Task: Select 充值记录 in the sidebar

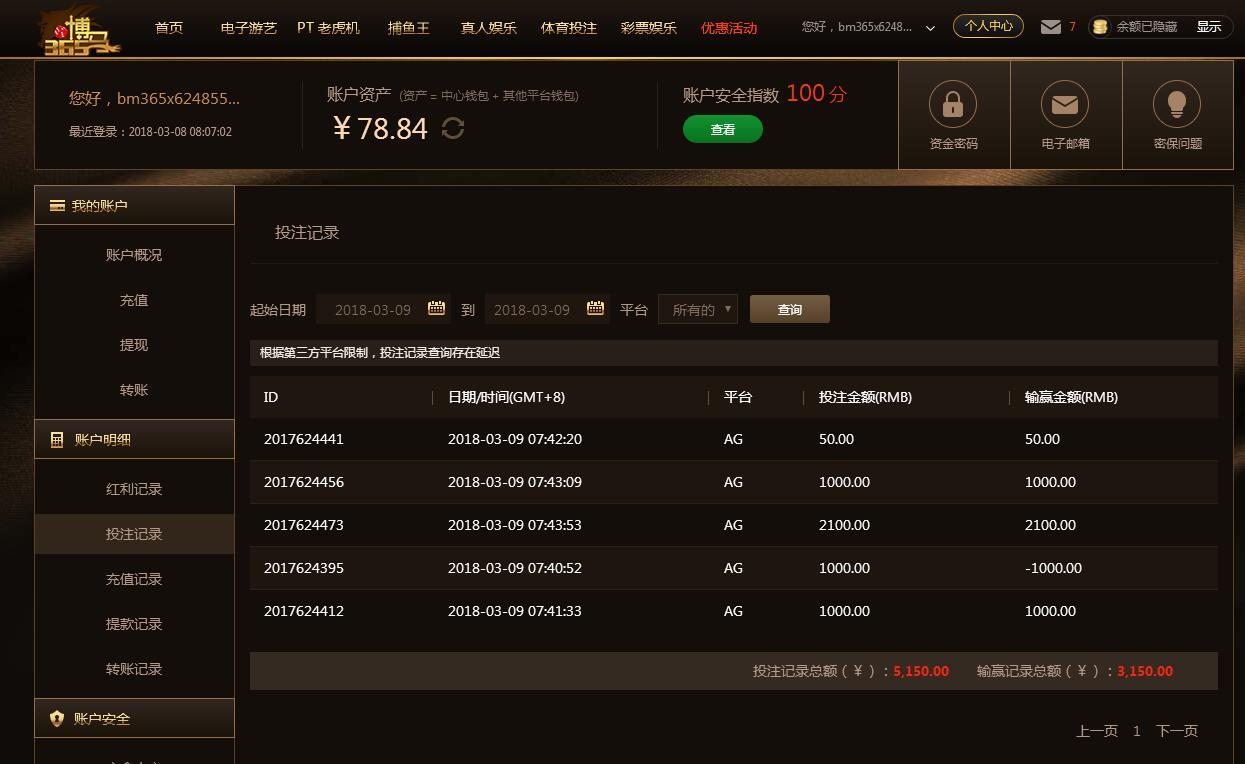Action: 134,579
